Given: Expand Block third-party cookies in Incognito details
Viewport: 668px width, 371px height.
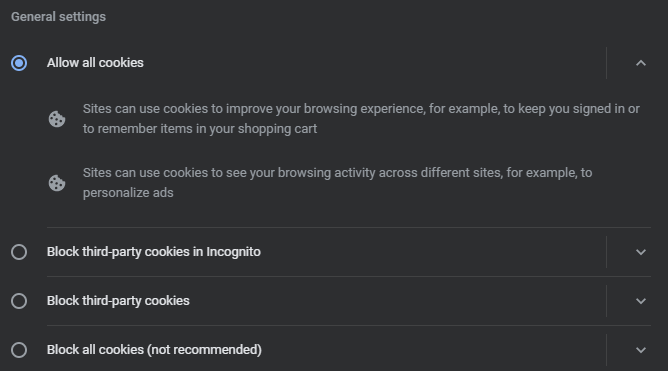Looking at the screenshot, I should 641,252.
